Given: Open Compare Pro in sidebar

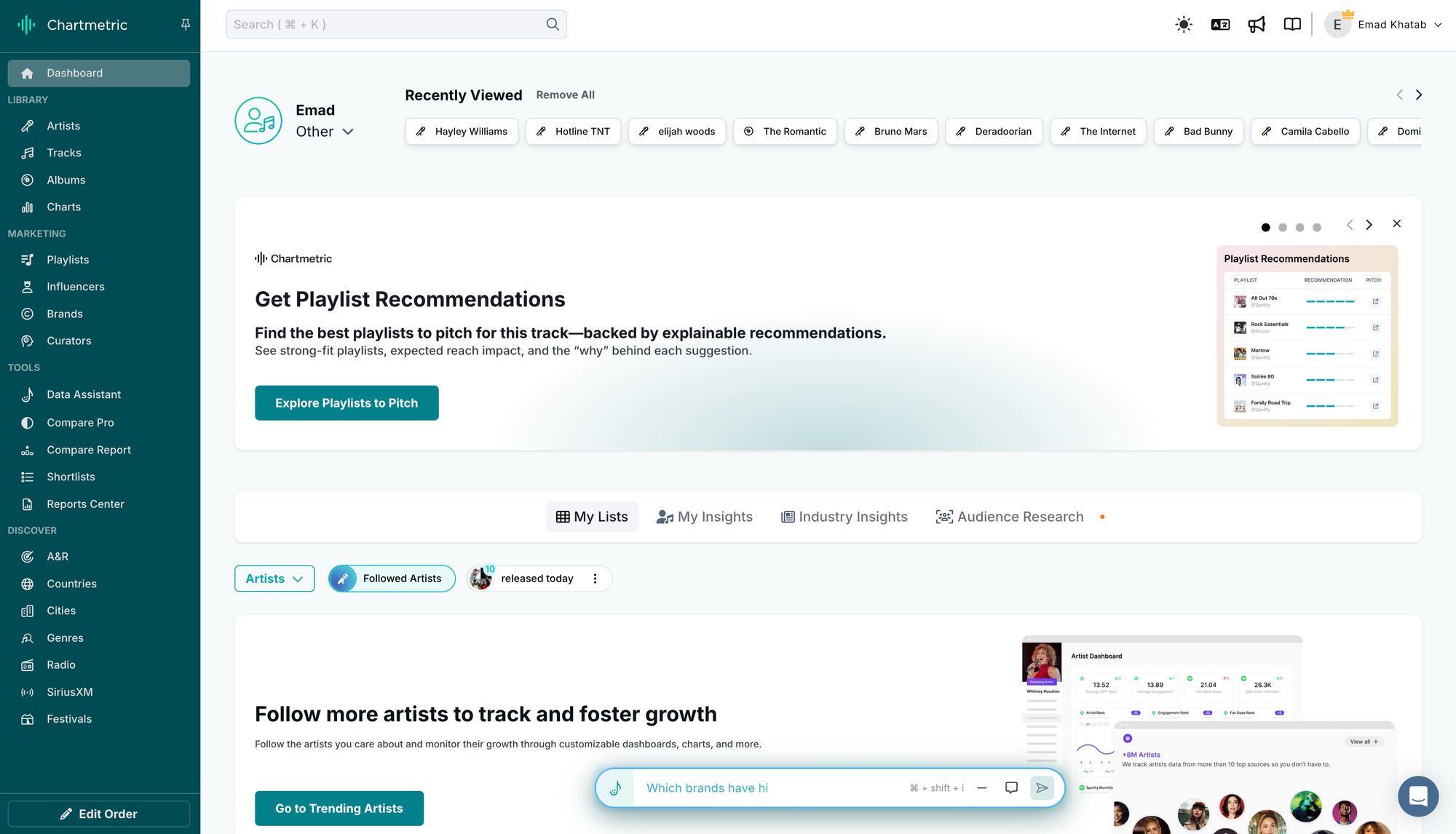Looking at the screenshot, I should click(x=80, y=423).
